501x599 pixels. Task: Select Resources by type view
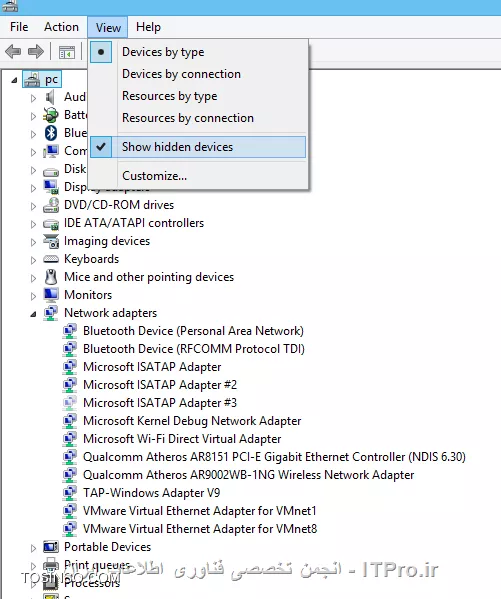(x=198, y=96)
